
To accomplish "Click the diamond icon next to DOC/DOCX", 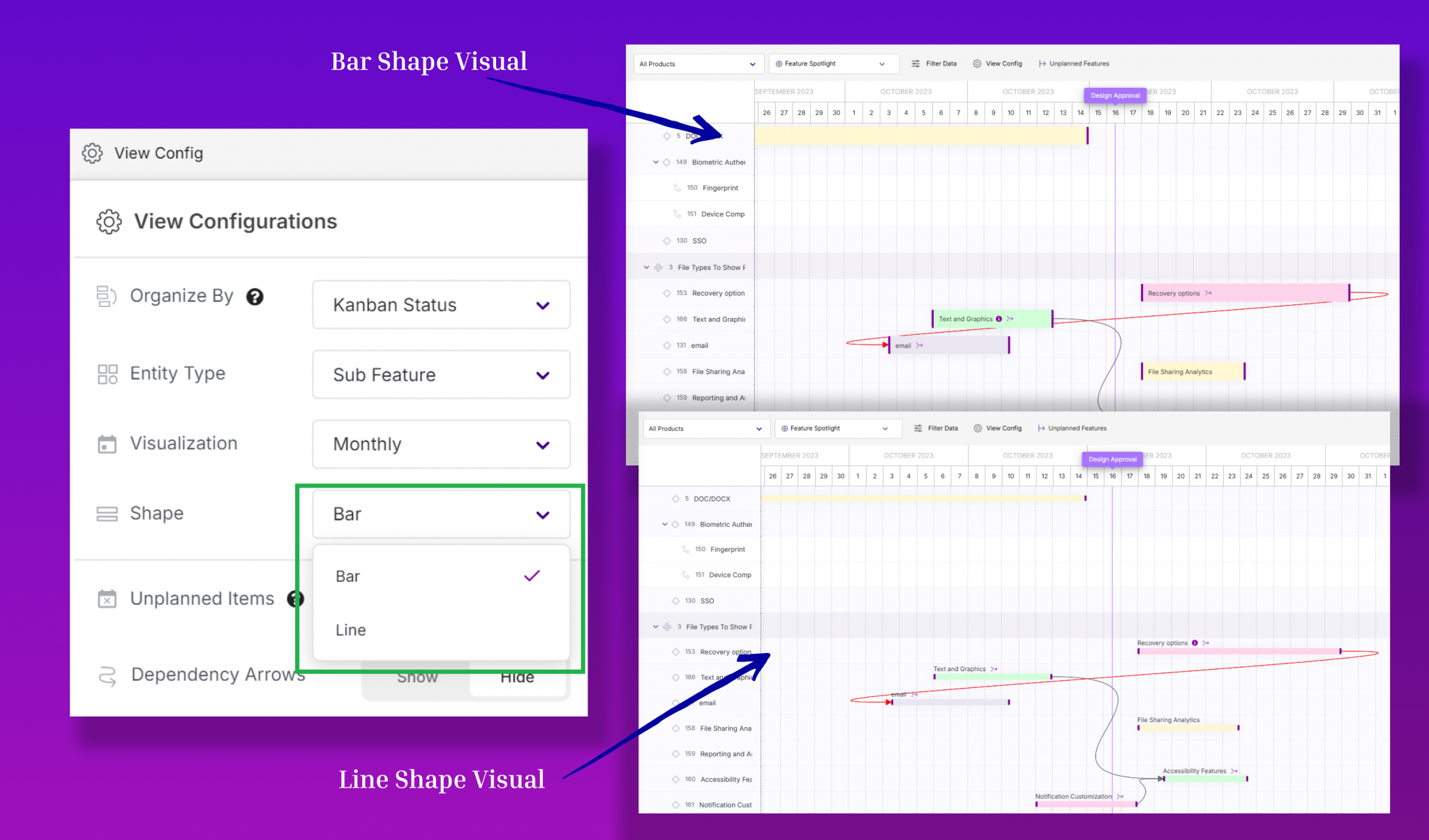I will [x=668, y=135].
